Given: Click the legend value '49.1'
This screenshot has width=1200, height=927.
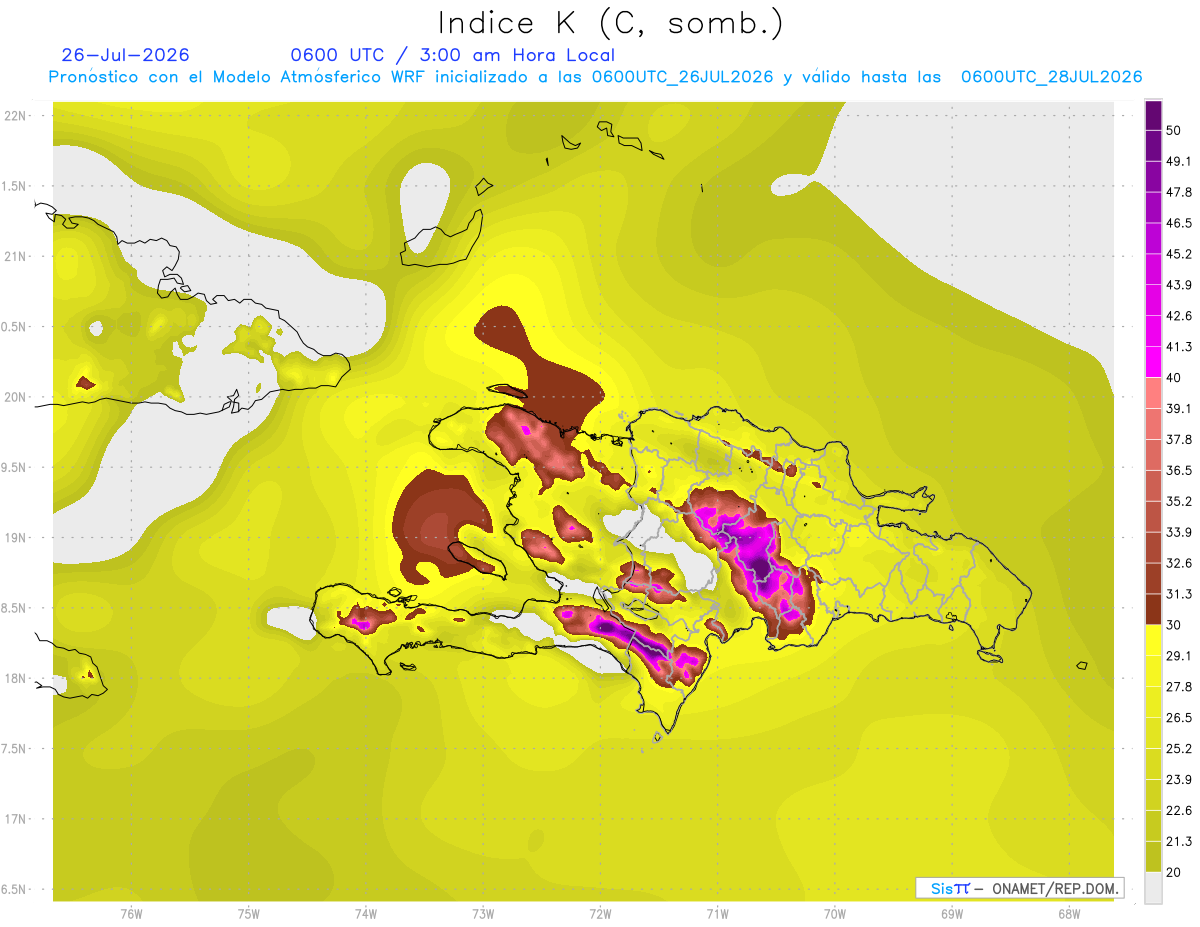Looking at the screenshot, I should point(1179,161).
